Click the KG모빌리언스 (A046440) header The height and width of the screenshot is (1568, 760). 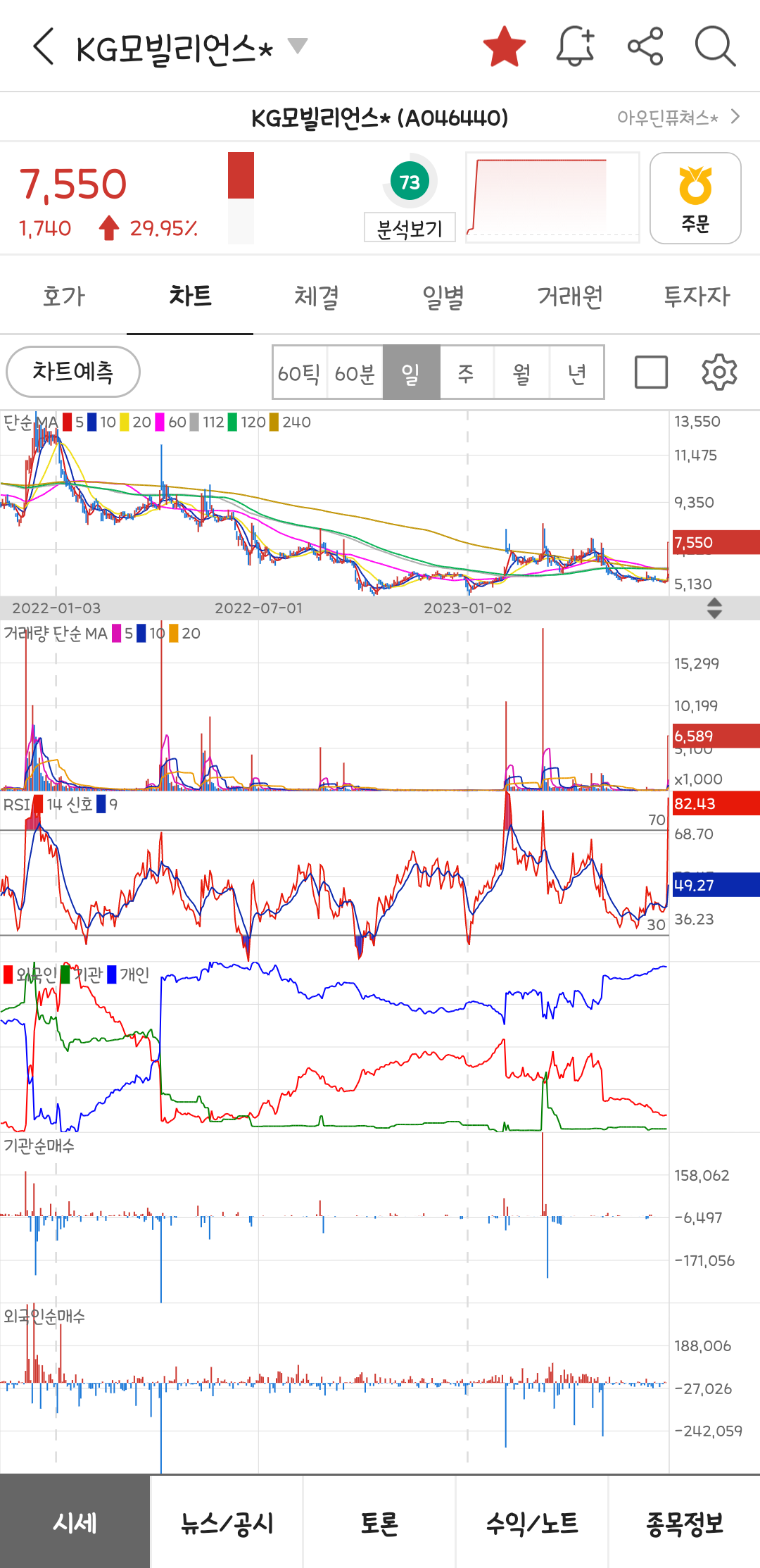click(x=380, y=118)
